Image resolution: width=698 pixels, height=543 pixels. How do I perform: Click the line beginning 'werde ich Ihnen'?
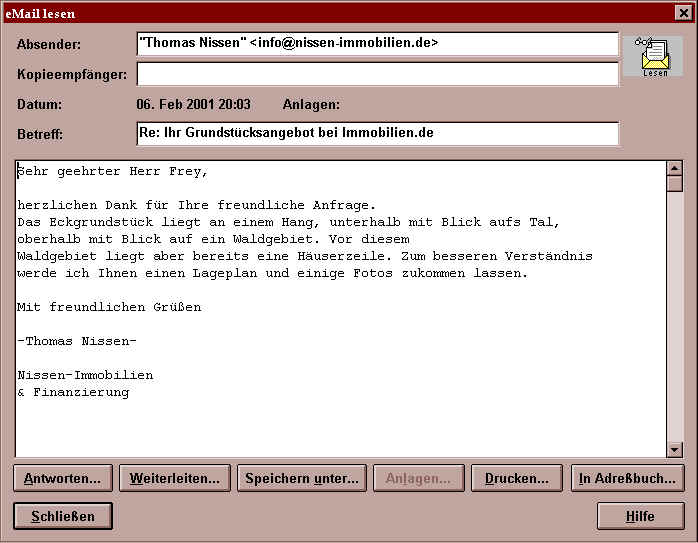coord(272,273)
